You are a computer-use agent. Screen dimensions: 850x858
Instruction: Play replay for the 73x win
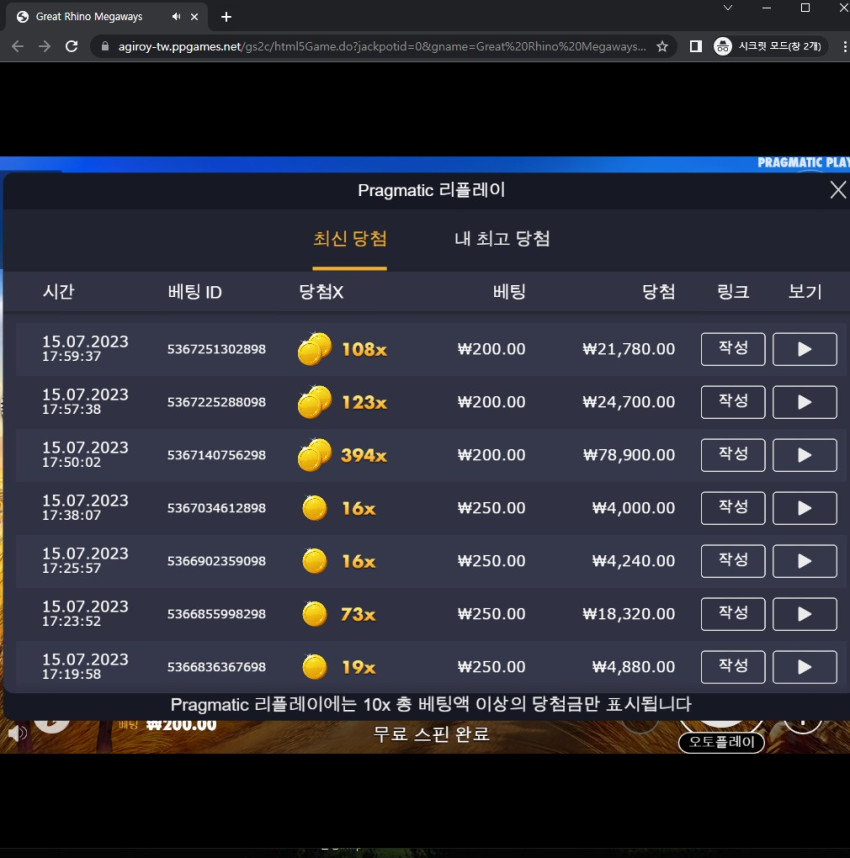coord(804,614)
